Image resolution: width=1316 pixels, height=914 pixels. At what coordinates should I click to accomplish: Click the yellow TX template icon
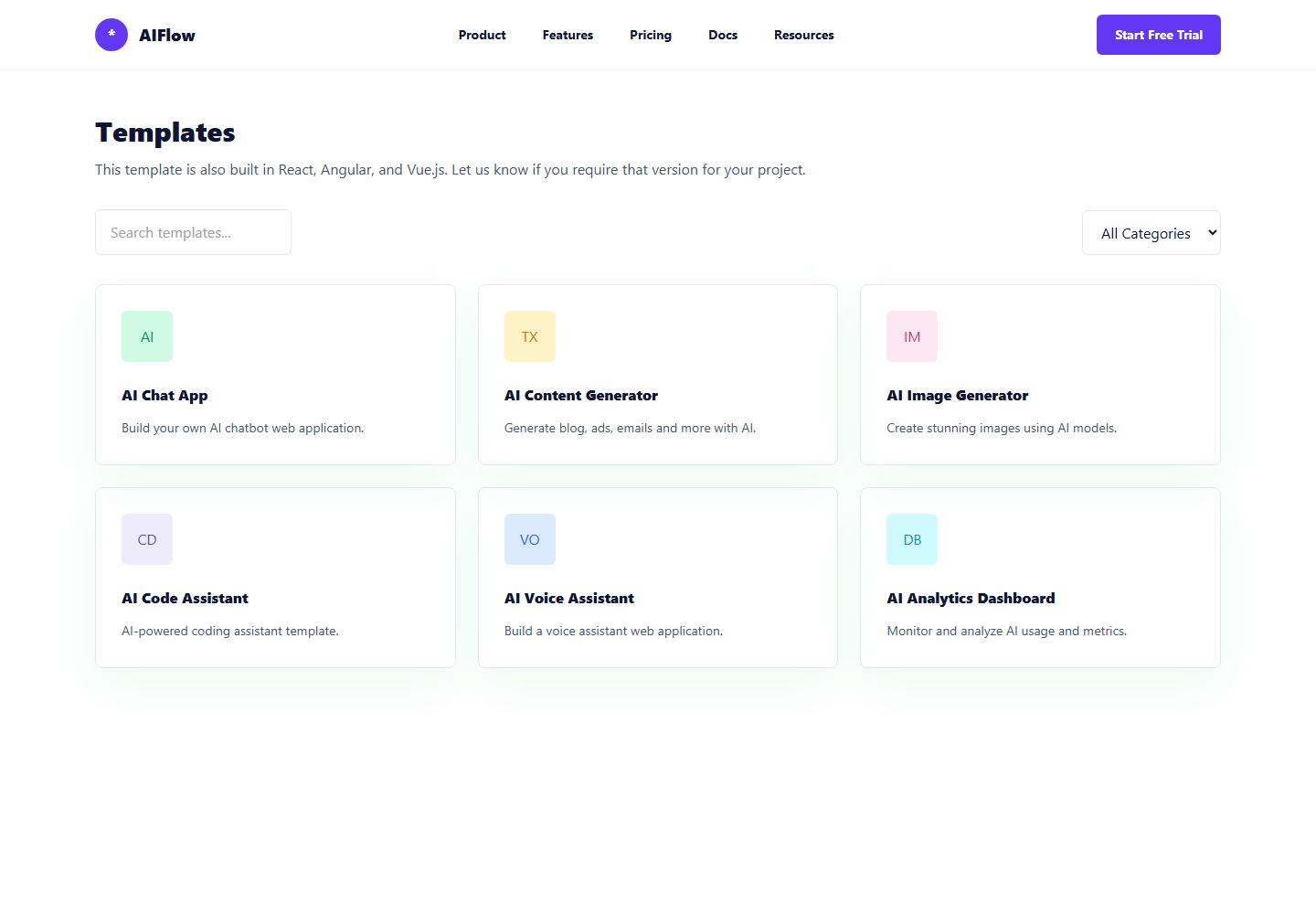tap(530, 336)
